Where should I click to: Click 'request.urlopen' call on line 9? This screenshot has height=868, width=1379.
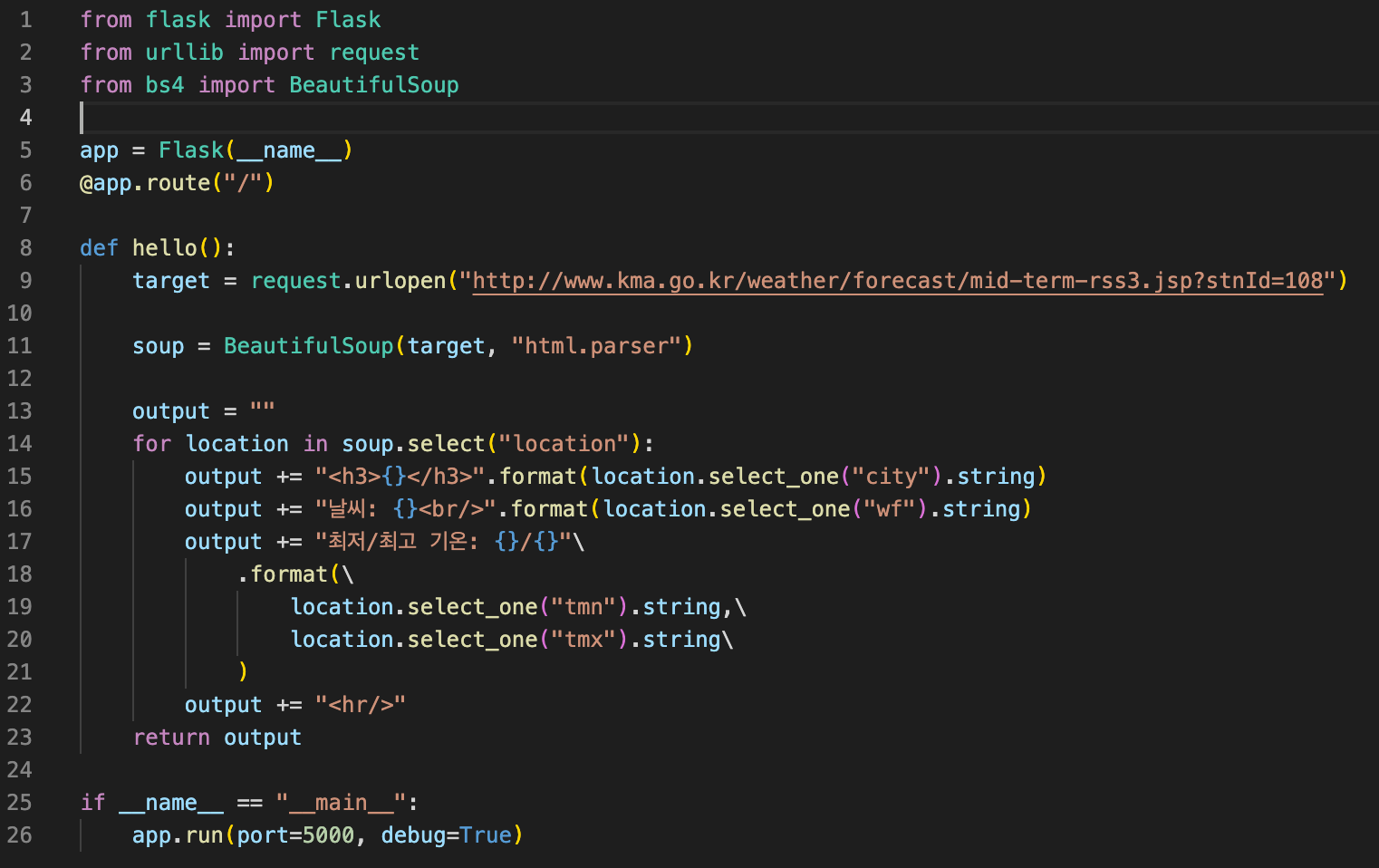[x=348, y=281]
